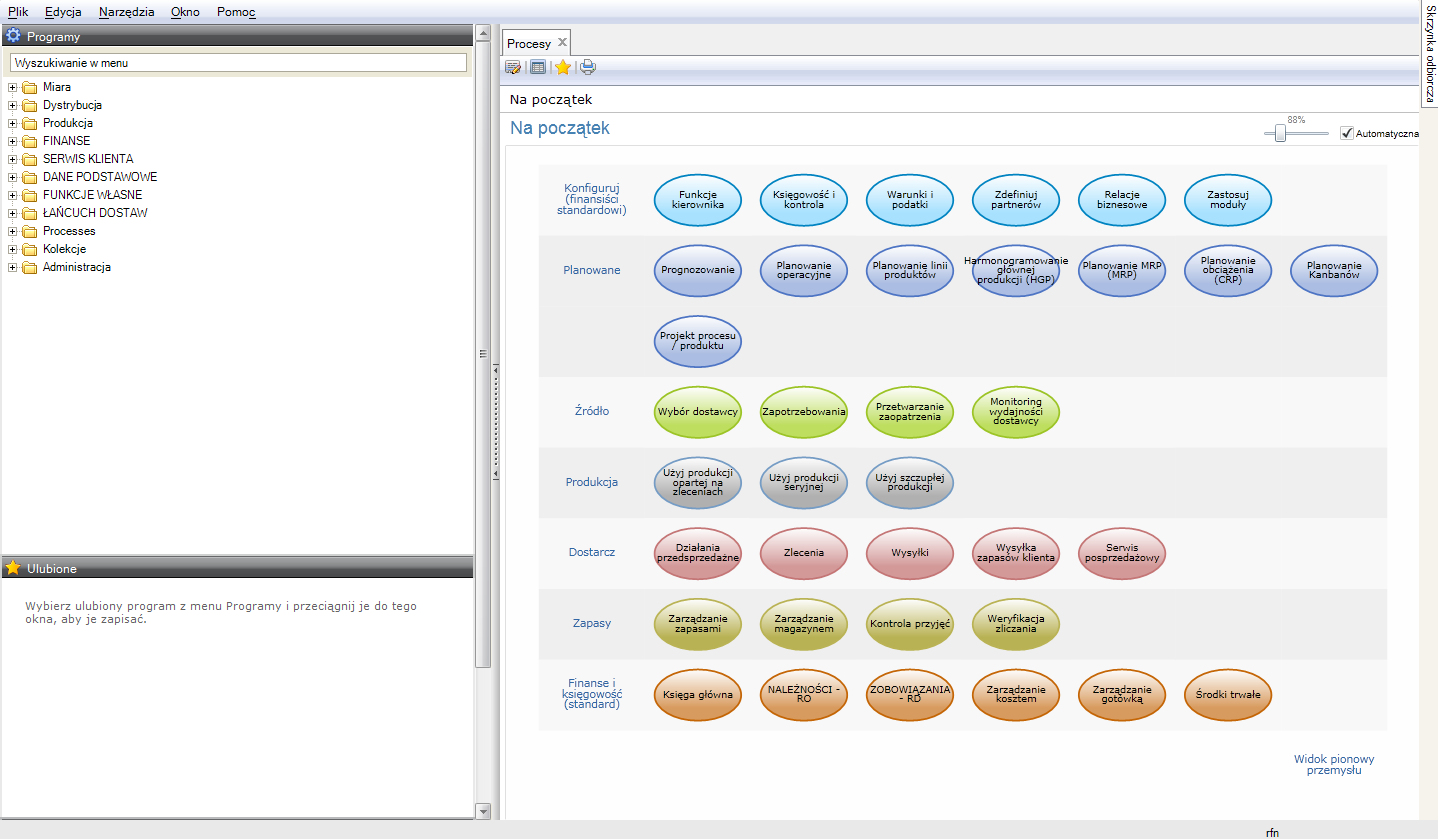This screenshot has width=1438, height=839.
Task: Open Księgowość i kontrola process bubble
Action: (x=804, y=200)
